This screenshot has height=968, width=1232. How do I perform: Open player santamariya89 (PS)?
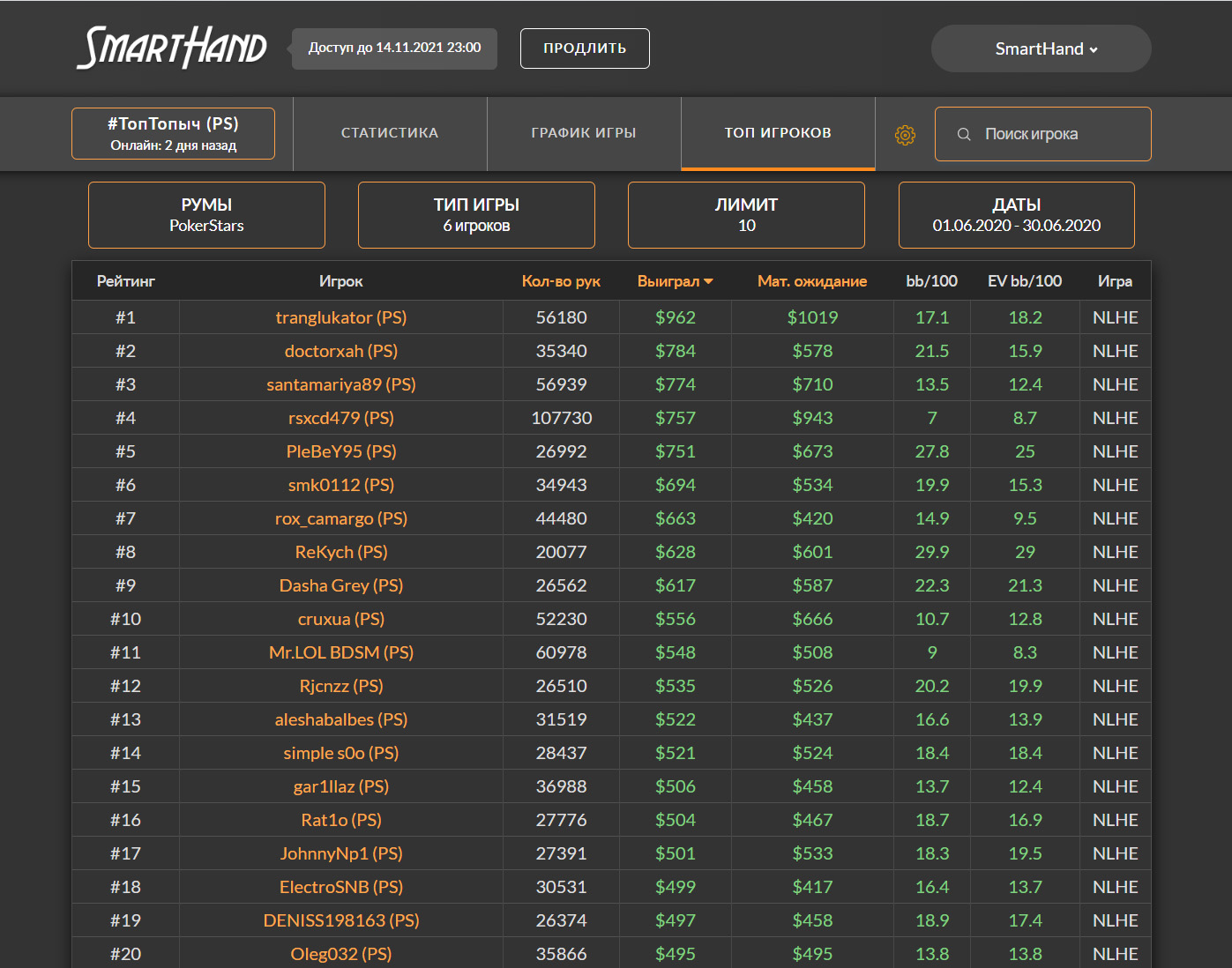tap(341, 384)
